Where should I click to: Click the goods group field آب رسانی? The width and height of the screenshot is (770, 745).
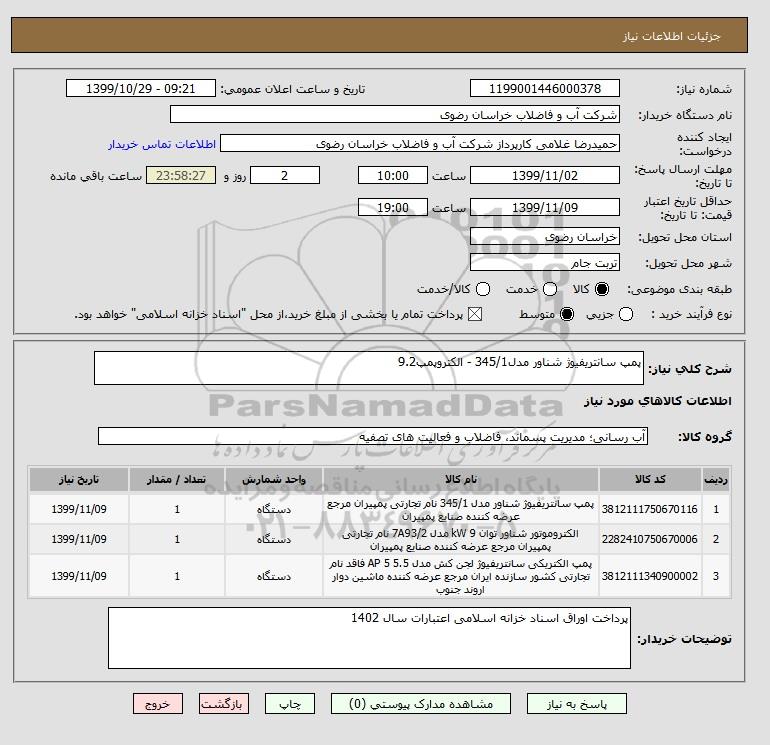[373, 436]
